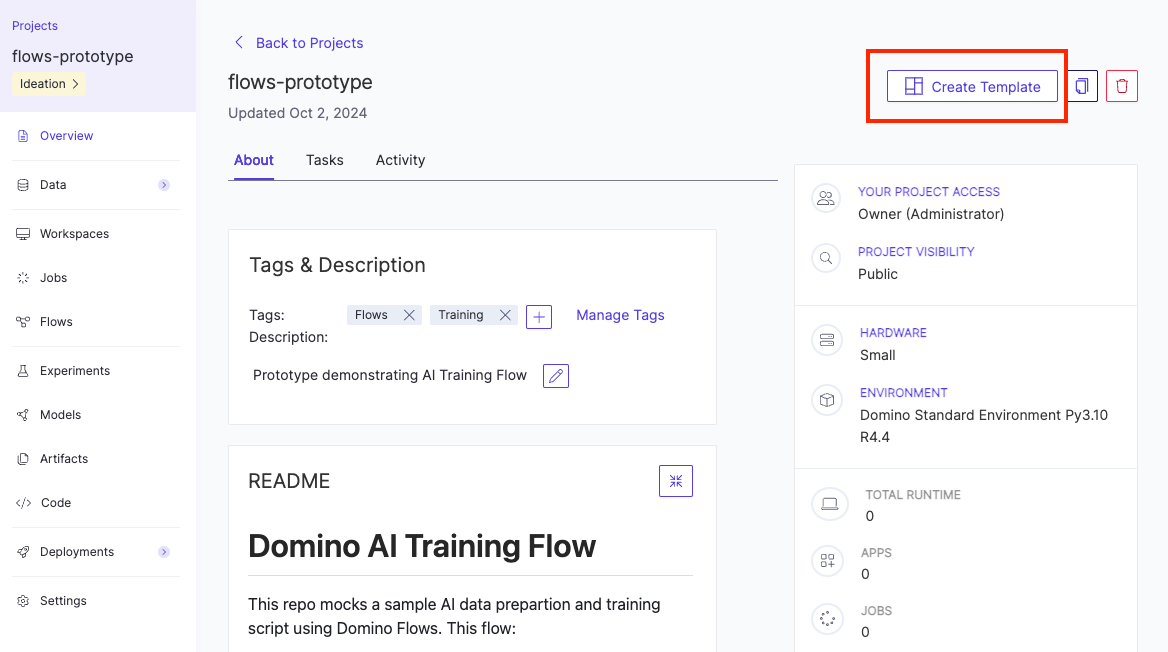Click the project visibility magnifier icon

click(826, 259)
